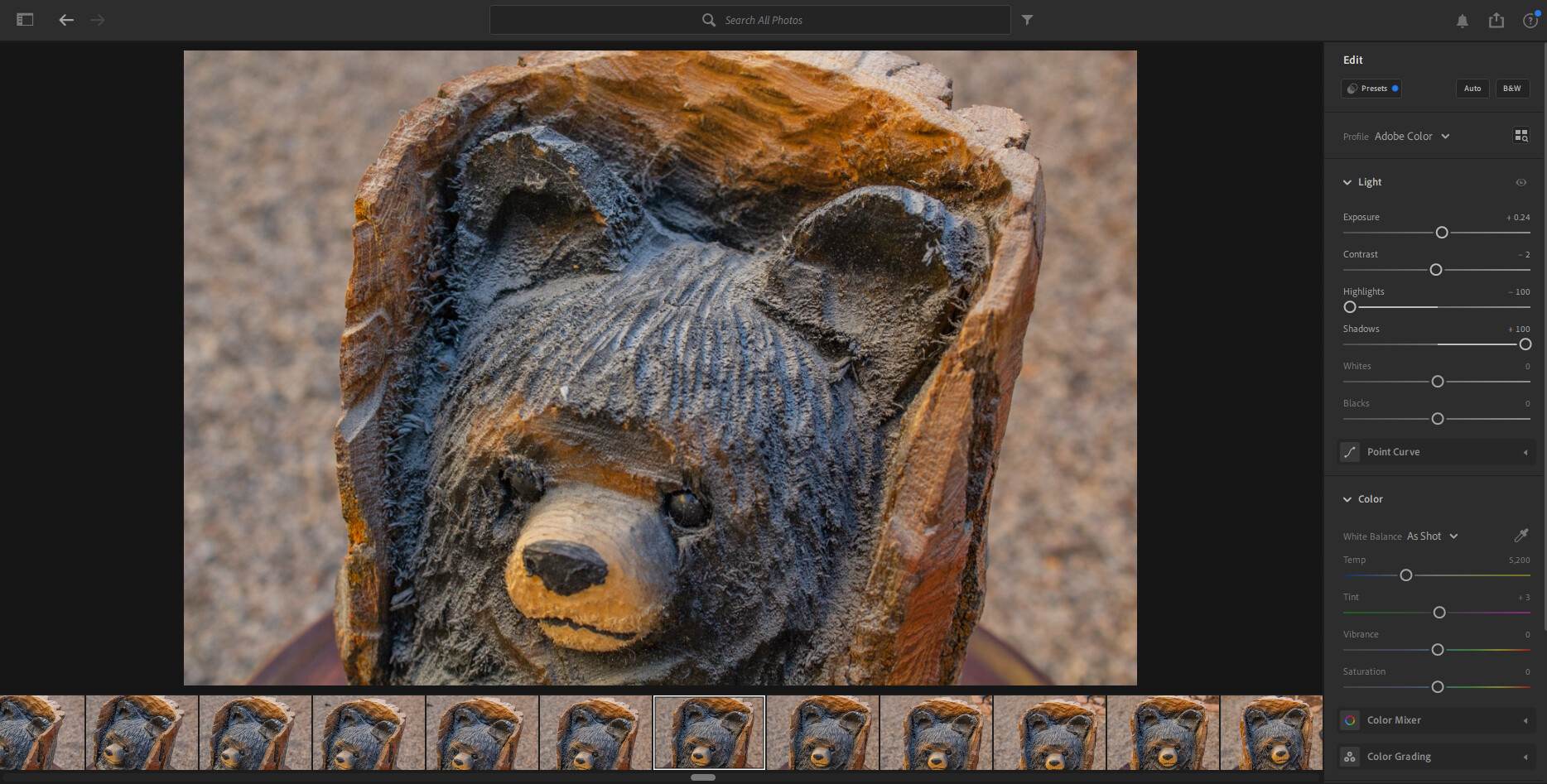Open the Help icon
This screenshot has height=784, width=1547.
(1529, 20)
